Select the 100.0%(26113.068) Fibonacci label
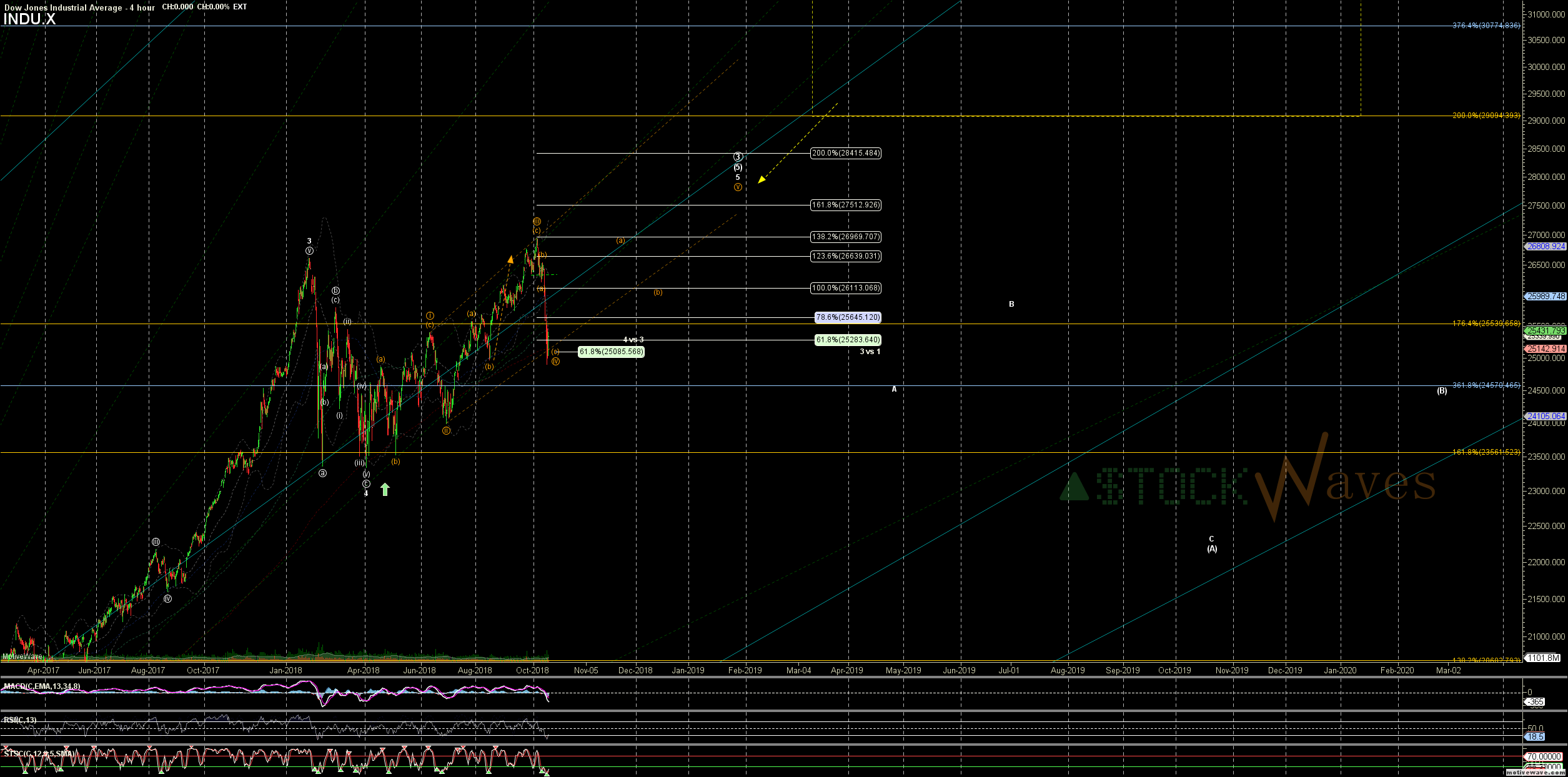The image size is (1568, 777). 846,288
